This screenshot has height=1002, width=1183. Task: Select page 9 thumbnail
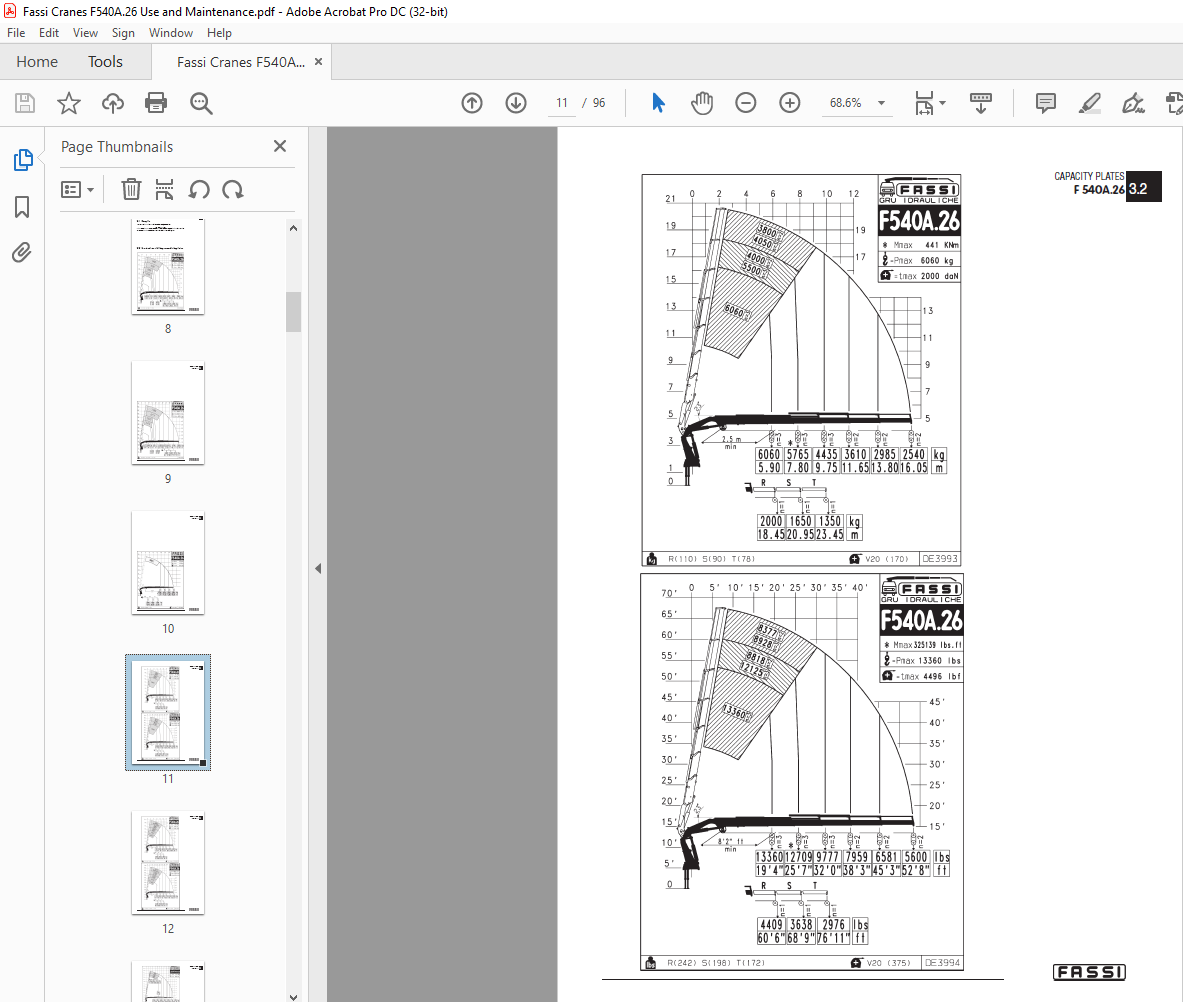pos(168,413)
